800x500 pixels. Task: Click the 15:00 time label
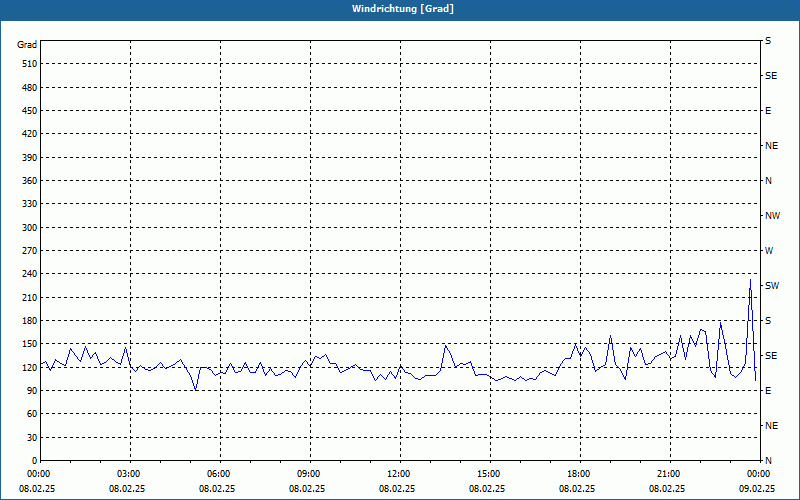490,474
